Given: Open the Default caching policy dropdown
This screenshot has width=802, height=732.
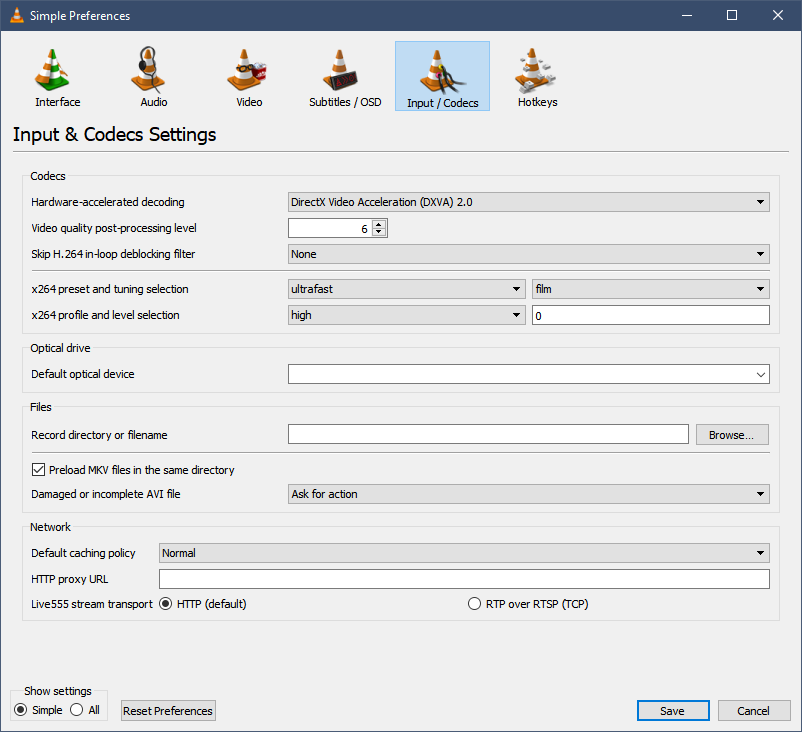Looking at the screenshot, I should [464, 553].
